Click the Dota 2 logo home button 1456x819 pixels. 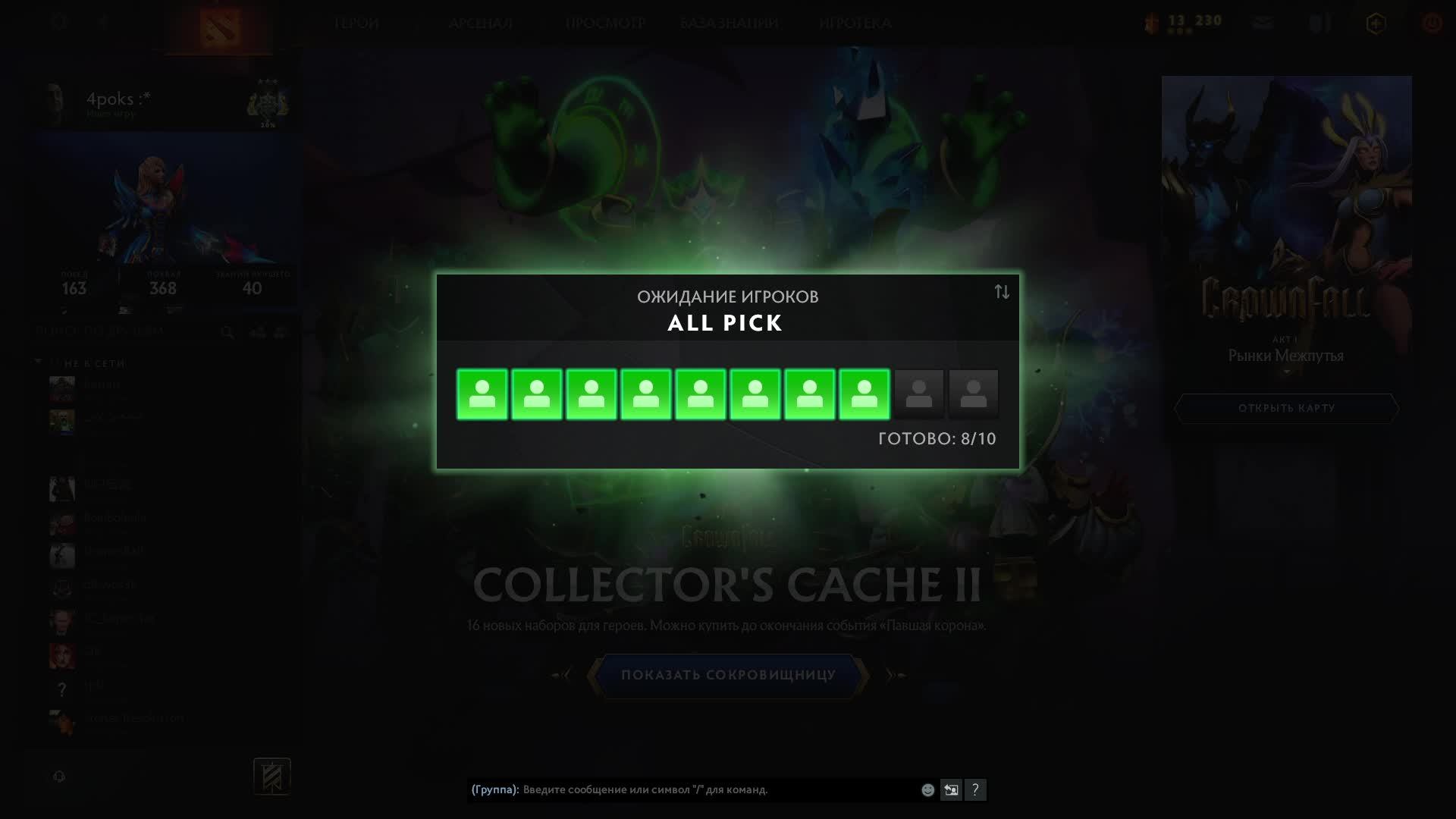pyautogui.click(x=220, y=27)
